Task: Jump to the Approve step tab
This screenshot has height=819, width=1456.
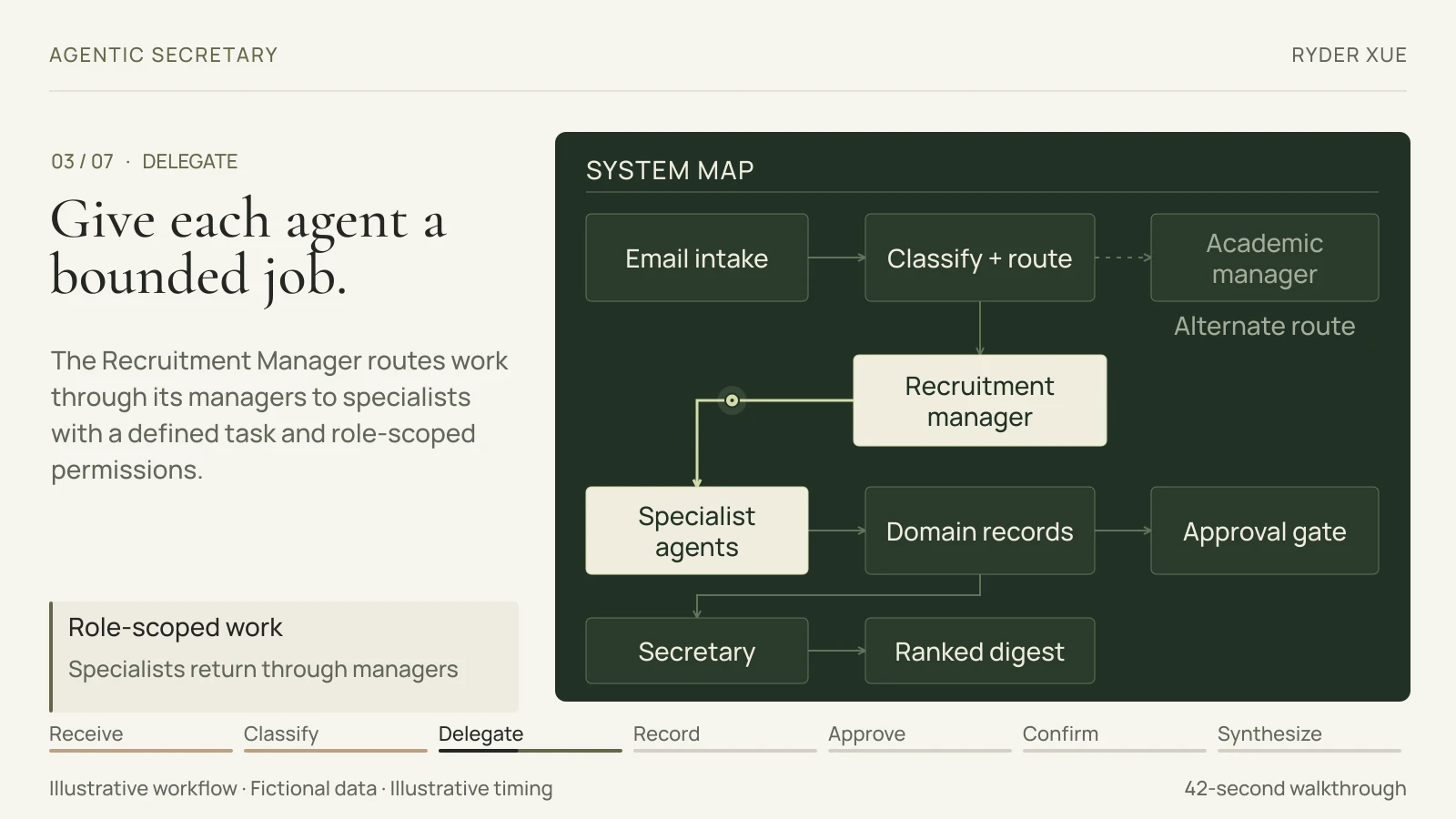Action: click(x=920, y=736)
